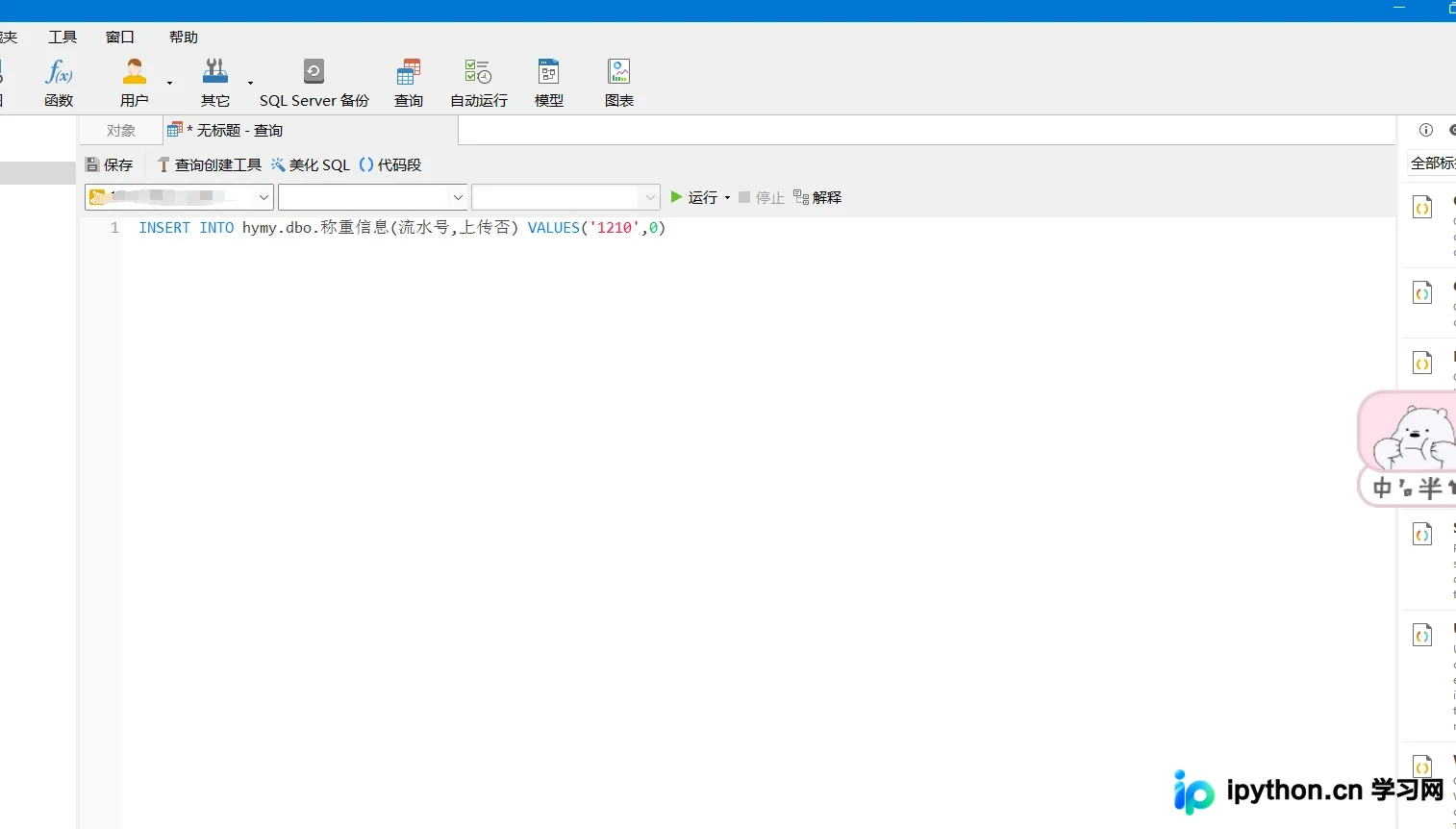Click the floating bear input method widget
The image size is (1456, 829).
[x=1407, y=448]
